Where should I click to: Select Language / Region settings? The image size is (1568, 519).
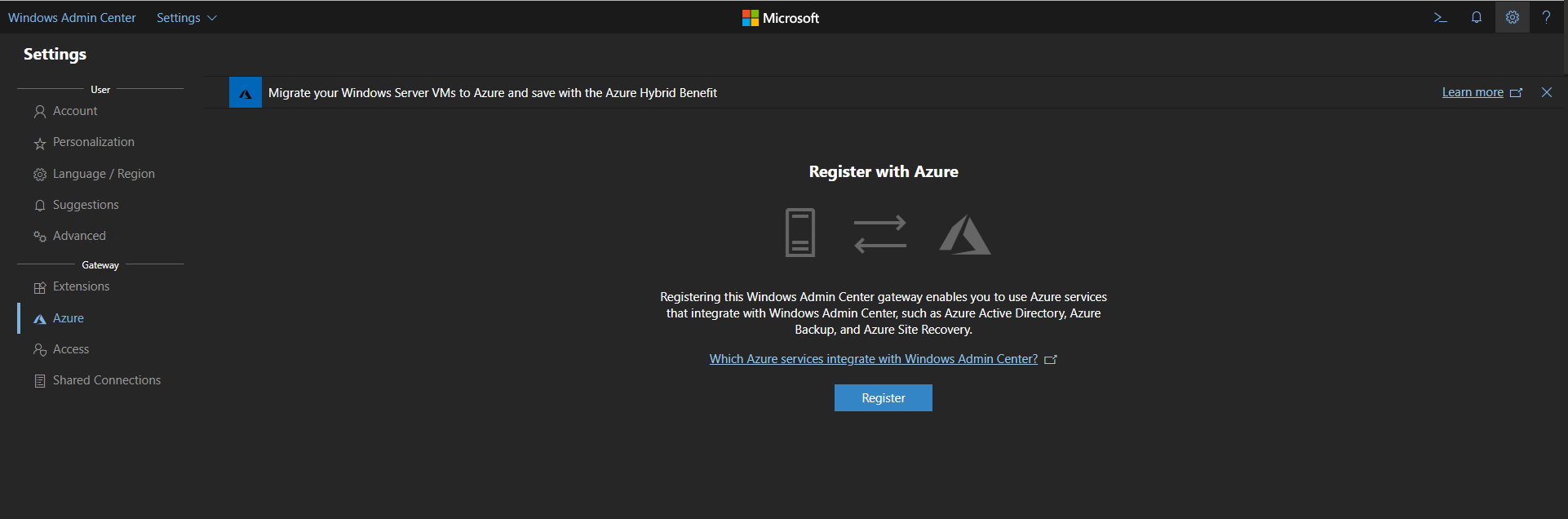tap(104, 174)
